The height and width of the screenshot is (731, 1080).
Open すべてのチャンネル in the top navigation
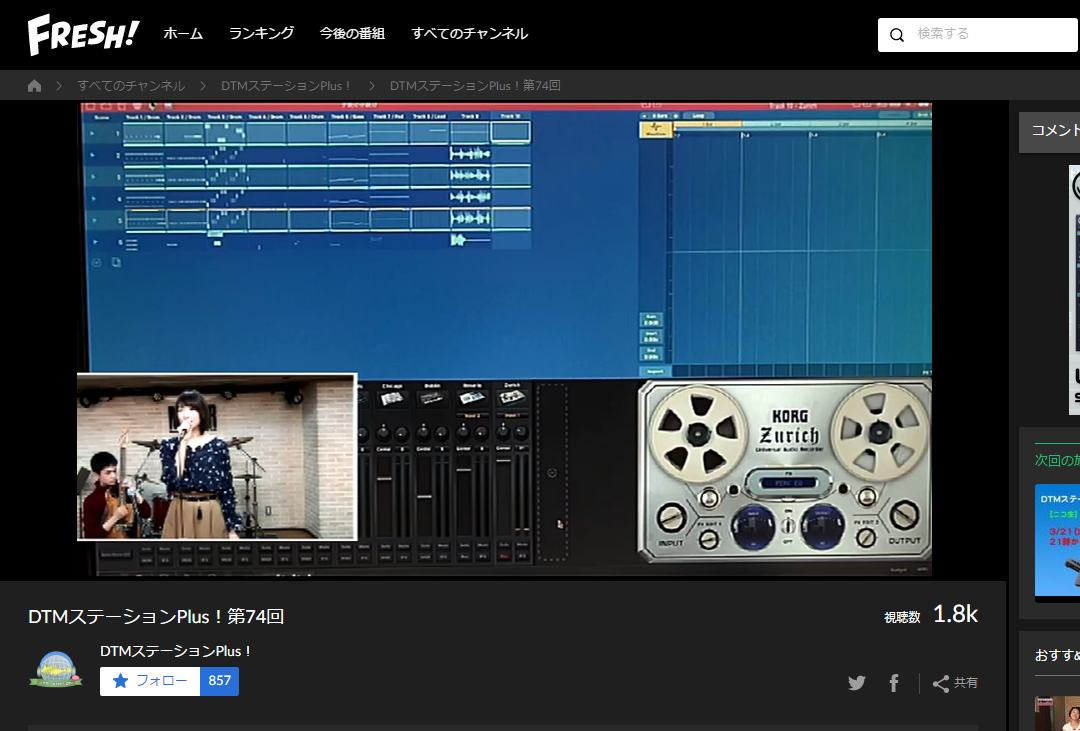click(x=470, y=34)
